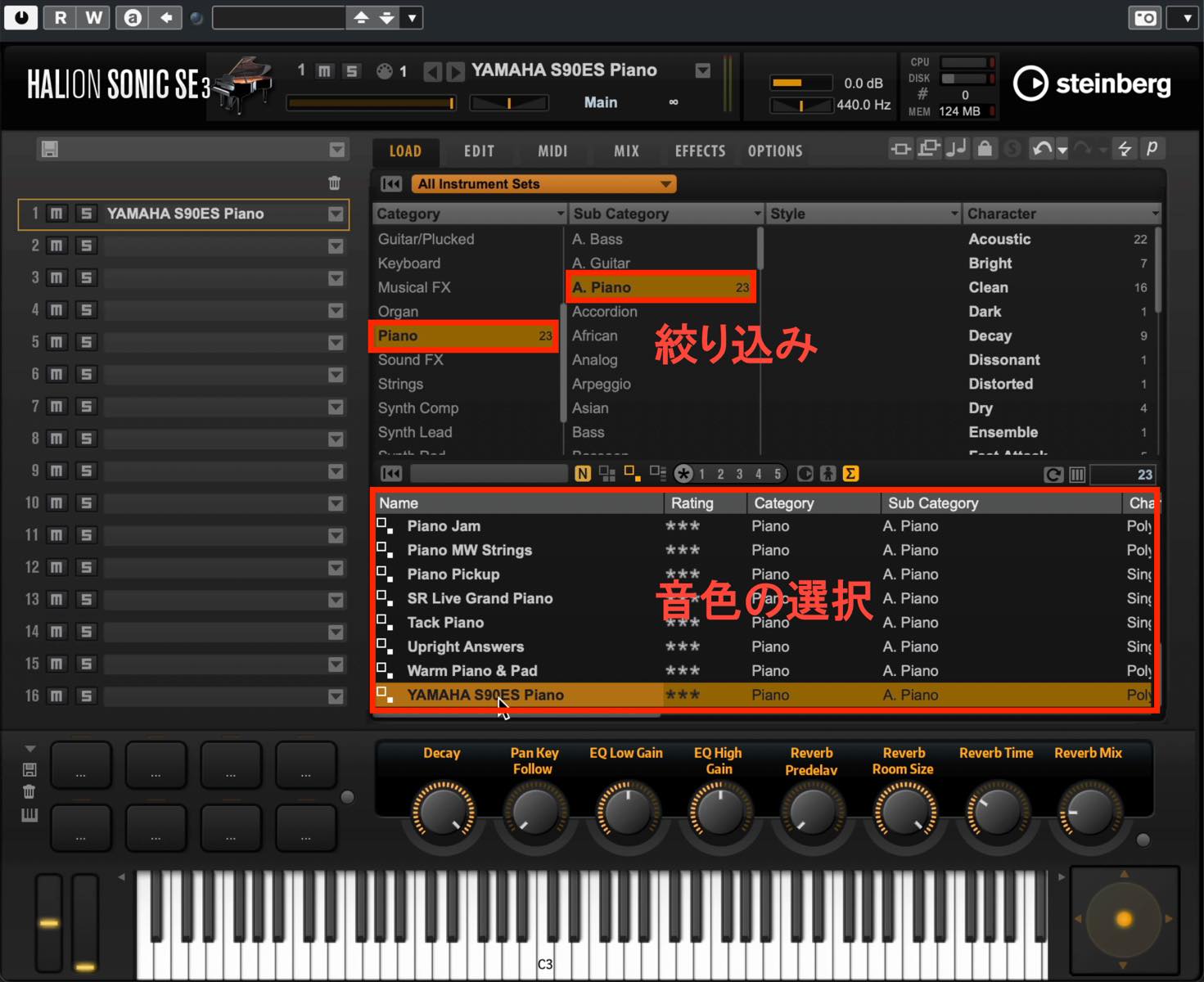Toggle the orange N filter icon
1204x982 pixels.
[x=582, y=474]
